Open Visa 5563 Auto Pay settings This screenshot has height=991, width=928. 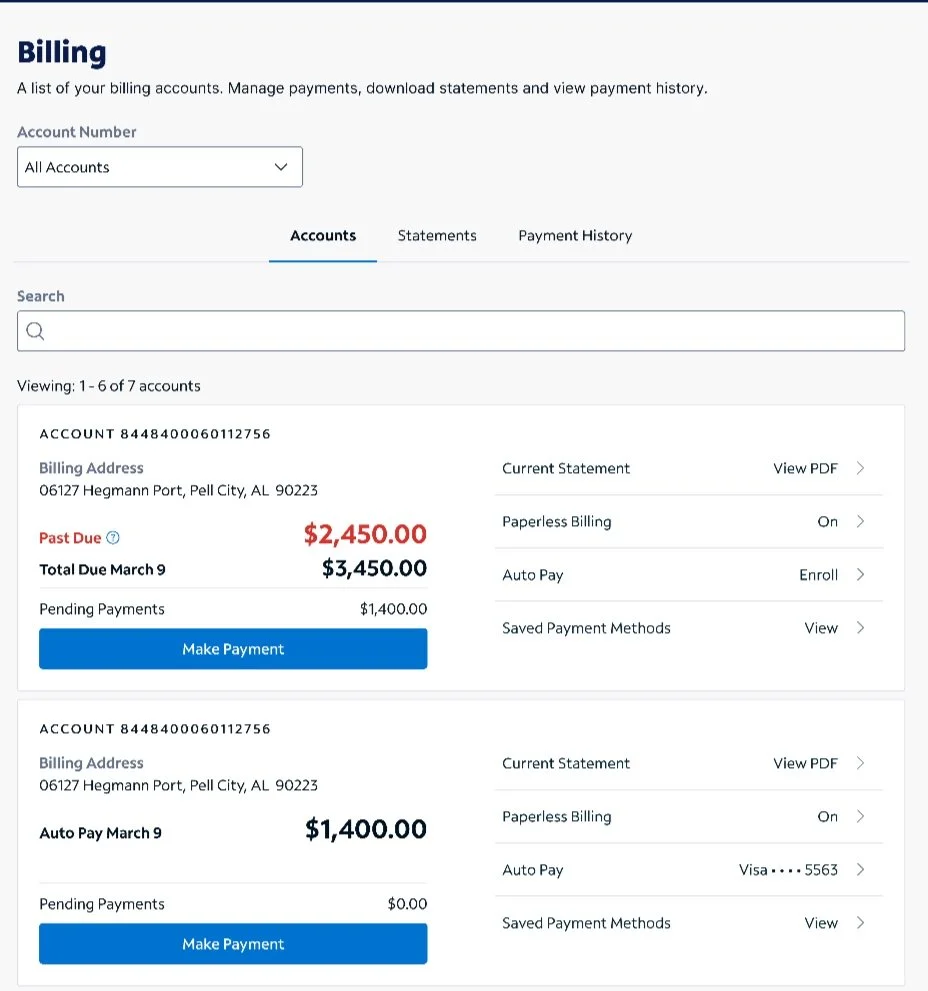[x=788, y=870]
